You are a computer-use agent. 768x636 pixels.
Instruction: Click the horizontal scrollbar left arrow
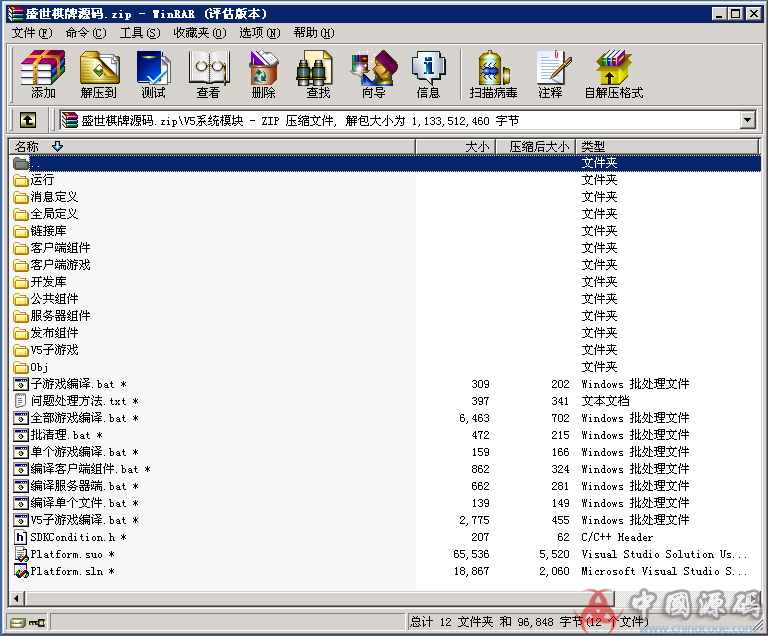point(17,598)
